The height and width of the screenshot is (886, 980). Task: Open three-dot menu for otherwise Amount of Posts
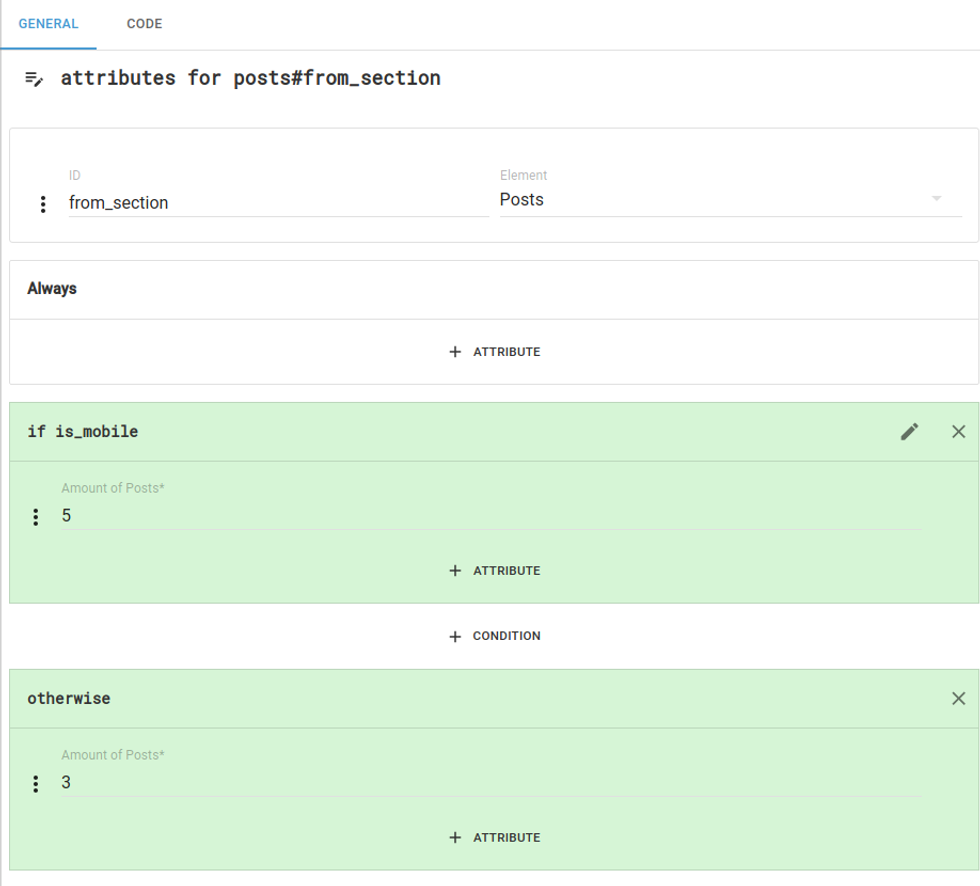pyautogui.click(x=36, y=784)
